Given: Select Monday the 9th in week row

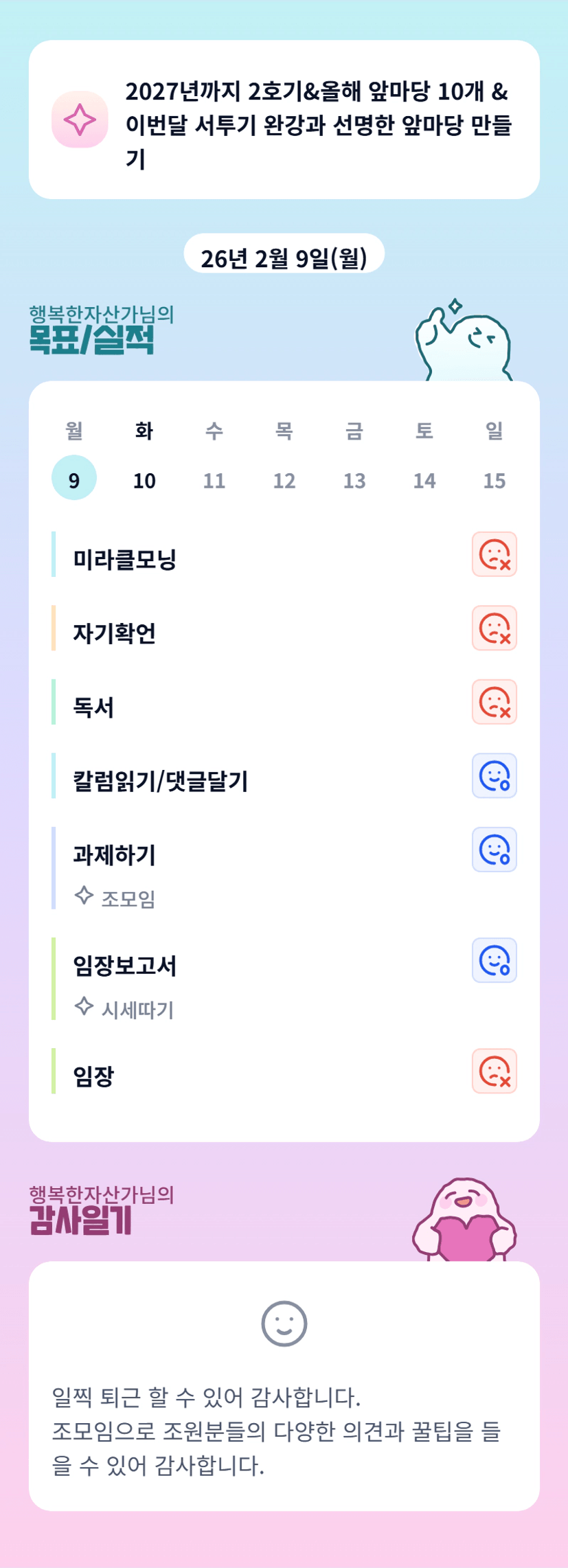Looking at the screenshot, I should tap(74, 478).
